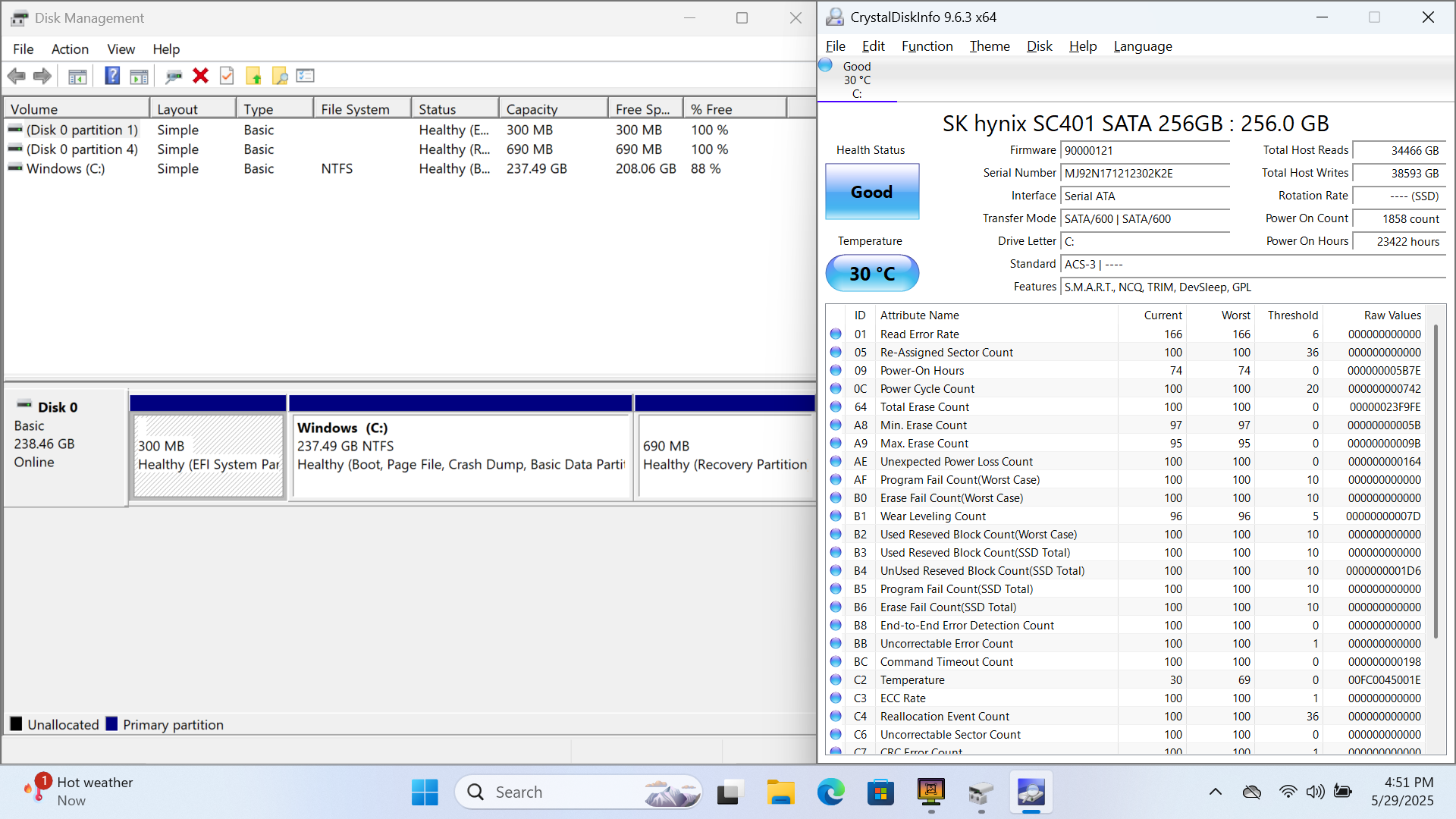Viewport: 1456px width, 819px height.
Task: Click status orb for Read Error Rate row
Action: 836,334
